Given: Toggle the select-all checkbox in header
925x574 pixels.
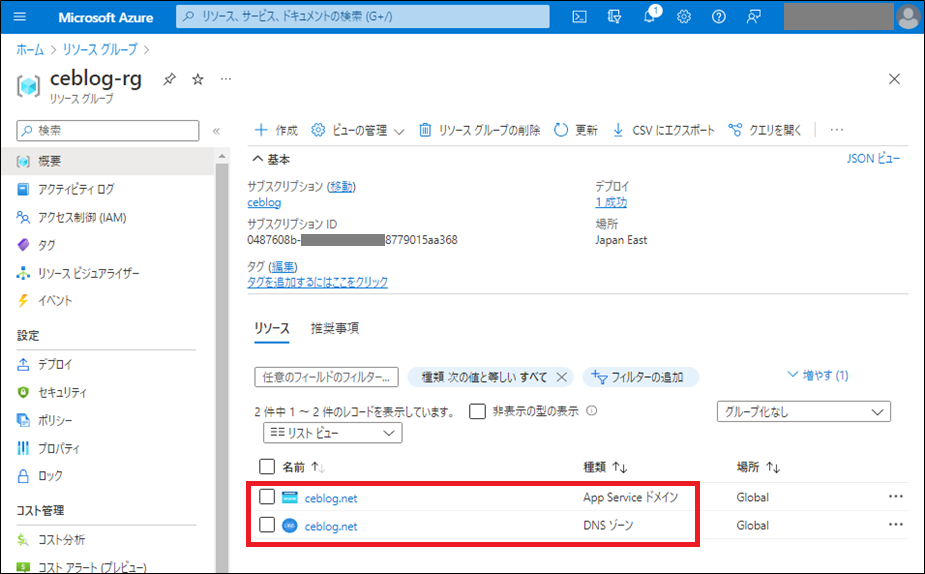Looking at the screenshot, I should [x=267, y=467].
